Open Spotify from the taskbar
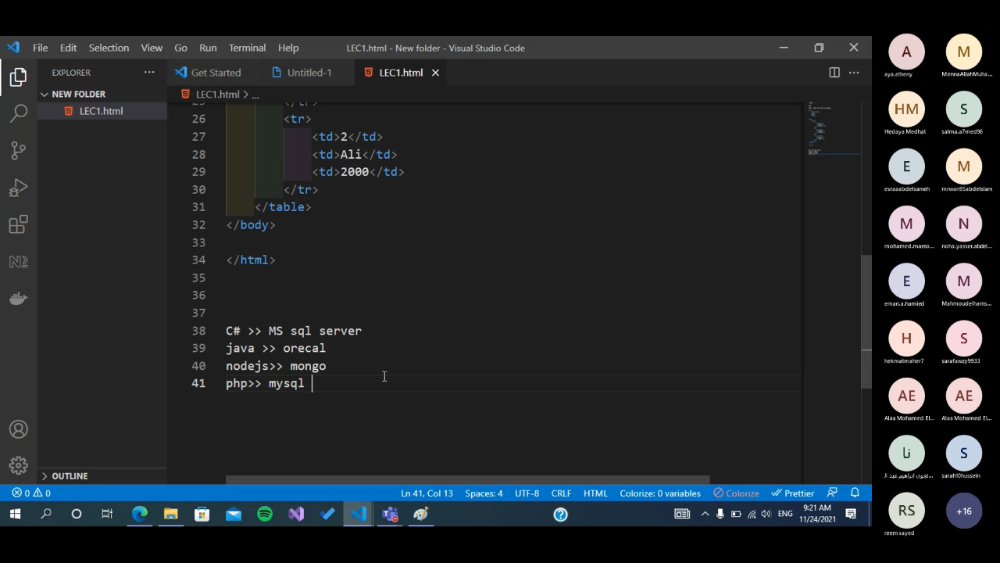Screen dimensions: 1000x563 tap(265, 514)
